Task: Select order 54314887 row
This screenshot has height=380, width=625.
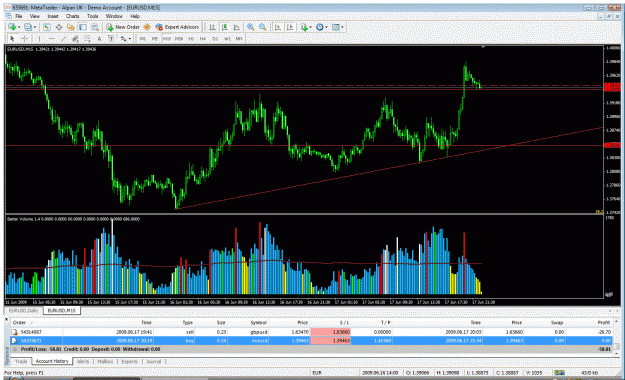Action: pos(312,332)
